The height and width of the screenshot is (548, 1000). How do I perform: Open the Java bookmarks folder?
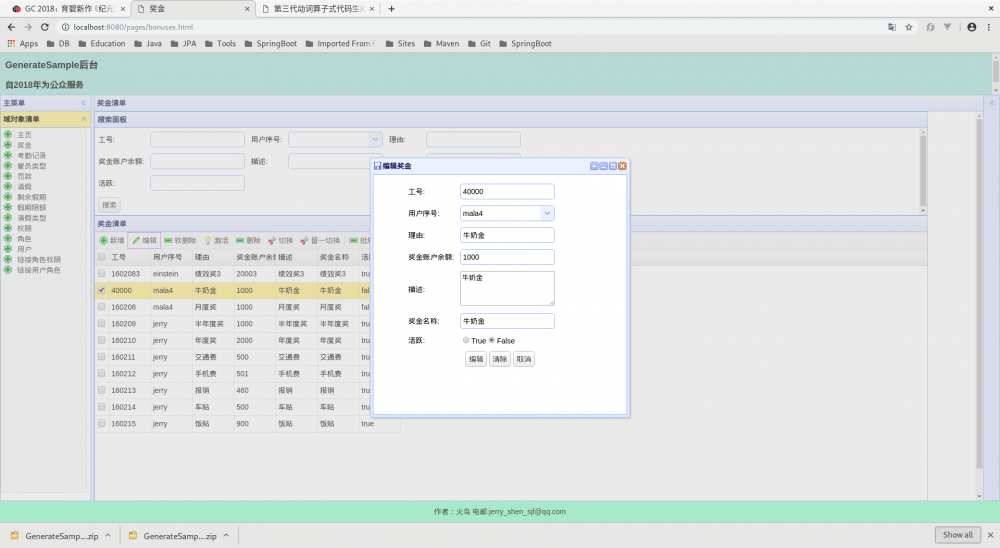[148, 43]
